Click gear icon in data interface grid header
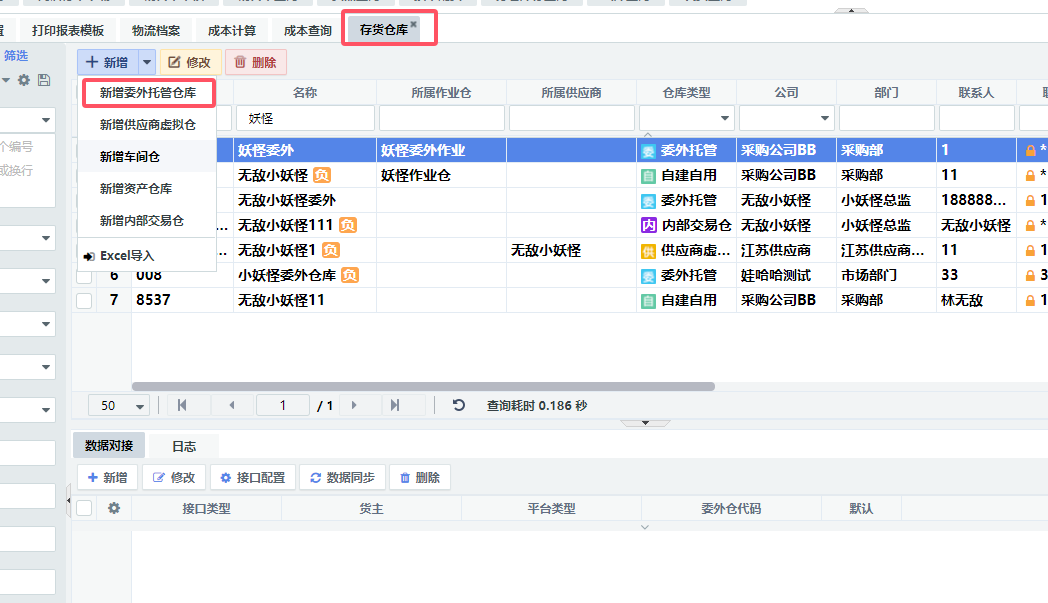 pyautogui.click(x=114, y=508)
